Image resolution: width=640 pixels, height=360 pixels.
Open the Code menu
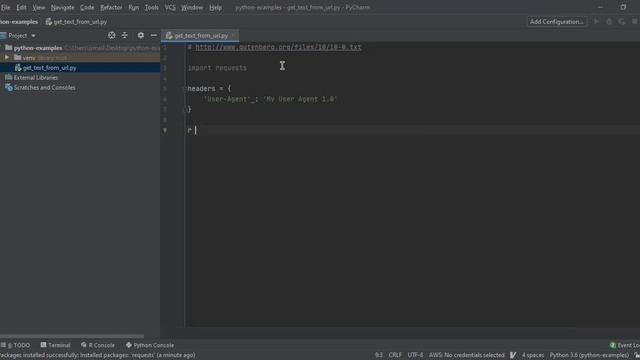[87, 7]
